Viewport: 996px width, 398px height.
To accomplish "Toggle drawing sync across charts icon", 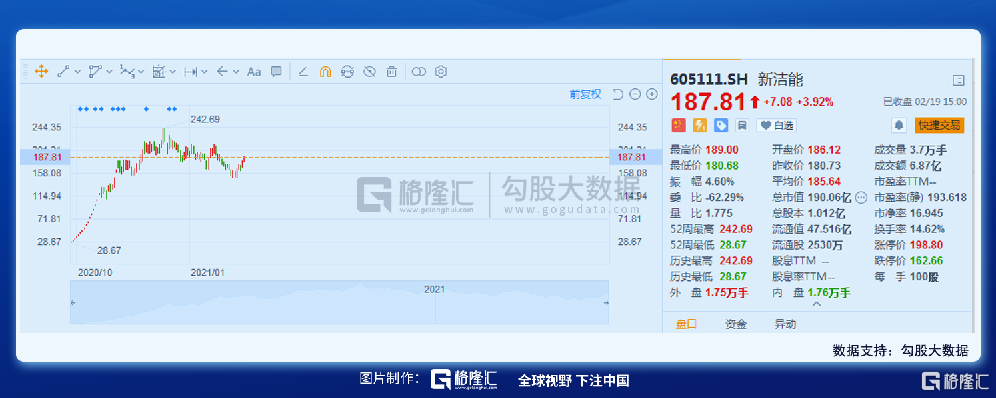I will [x=347, y=72].
